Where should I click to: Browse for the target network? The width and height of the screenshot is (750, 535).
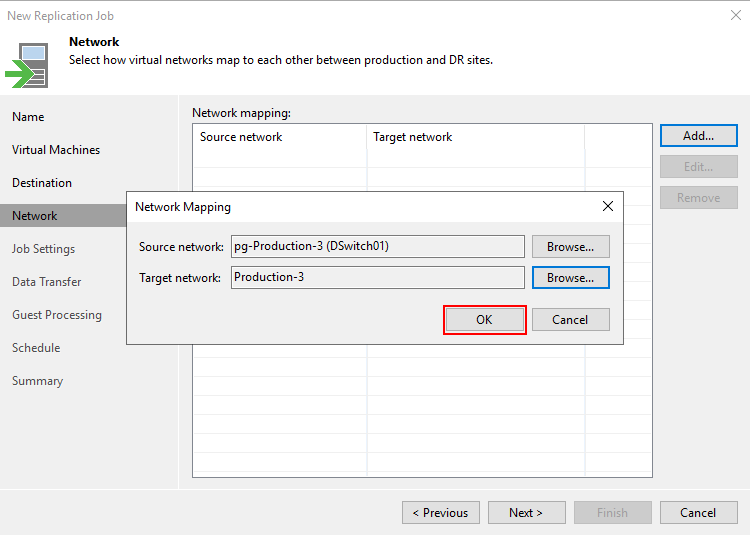pos(570,277)
